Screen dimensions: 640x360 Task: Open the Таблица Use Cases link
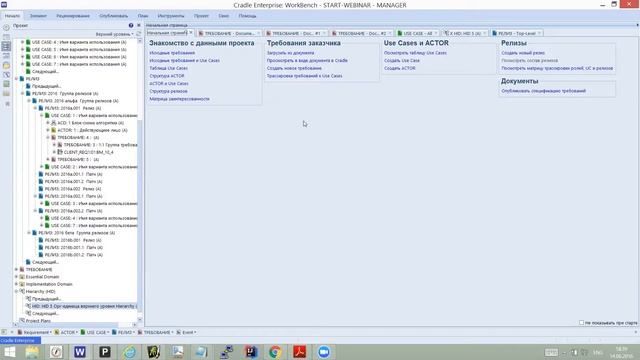(168, 68)
